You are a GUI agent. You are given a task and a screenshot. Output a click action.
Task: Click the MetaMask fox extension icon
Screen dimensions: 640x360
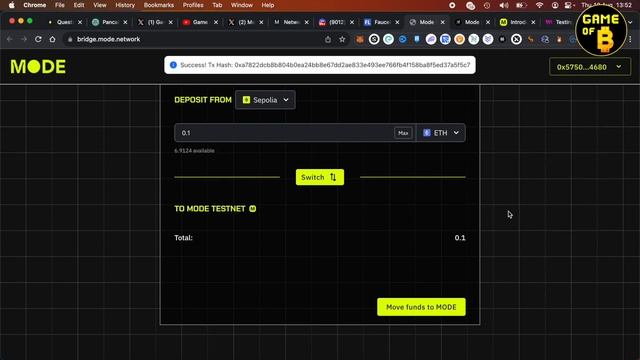point(360,39)
